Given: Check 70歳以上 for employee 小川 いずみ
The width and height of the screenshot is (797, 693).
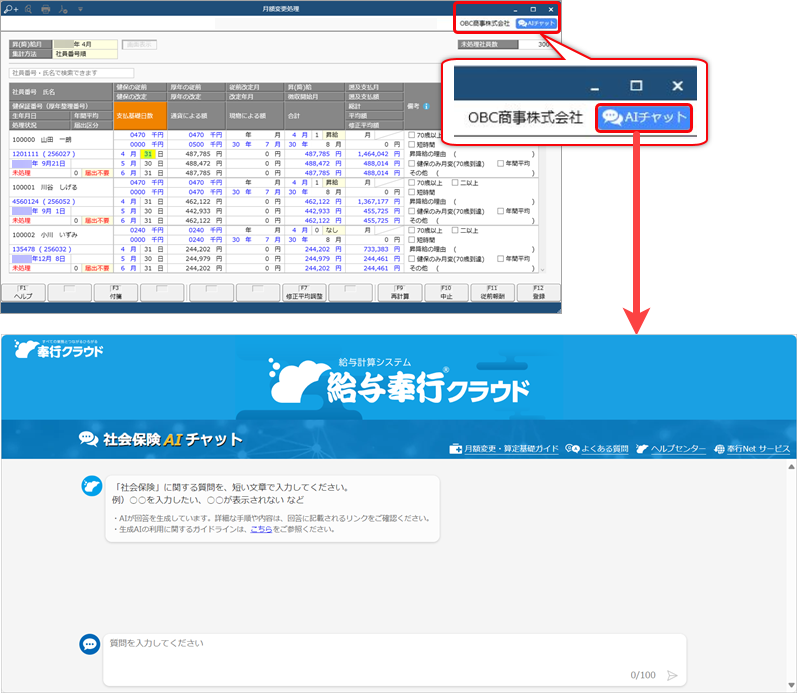Looking at the screenshot, I should point(412,230).
